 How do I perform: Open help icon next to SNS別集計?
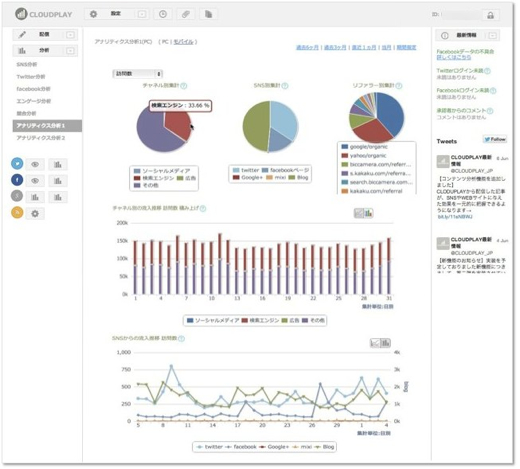click(x=285, y=86)
